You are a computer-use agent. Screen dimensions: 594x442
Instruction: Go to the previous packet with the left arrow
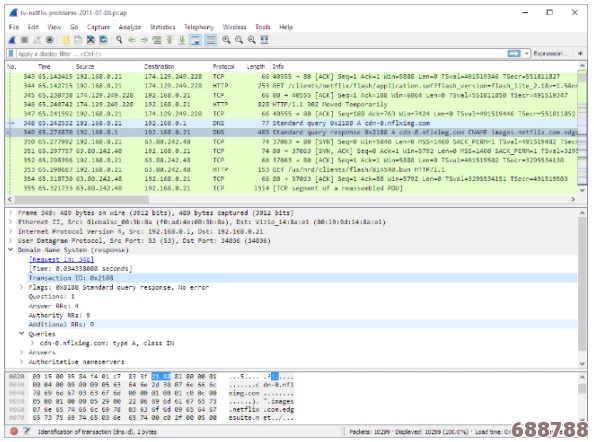pyautogui.click(x=132, y=40)
